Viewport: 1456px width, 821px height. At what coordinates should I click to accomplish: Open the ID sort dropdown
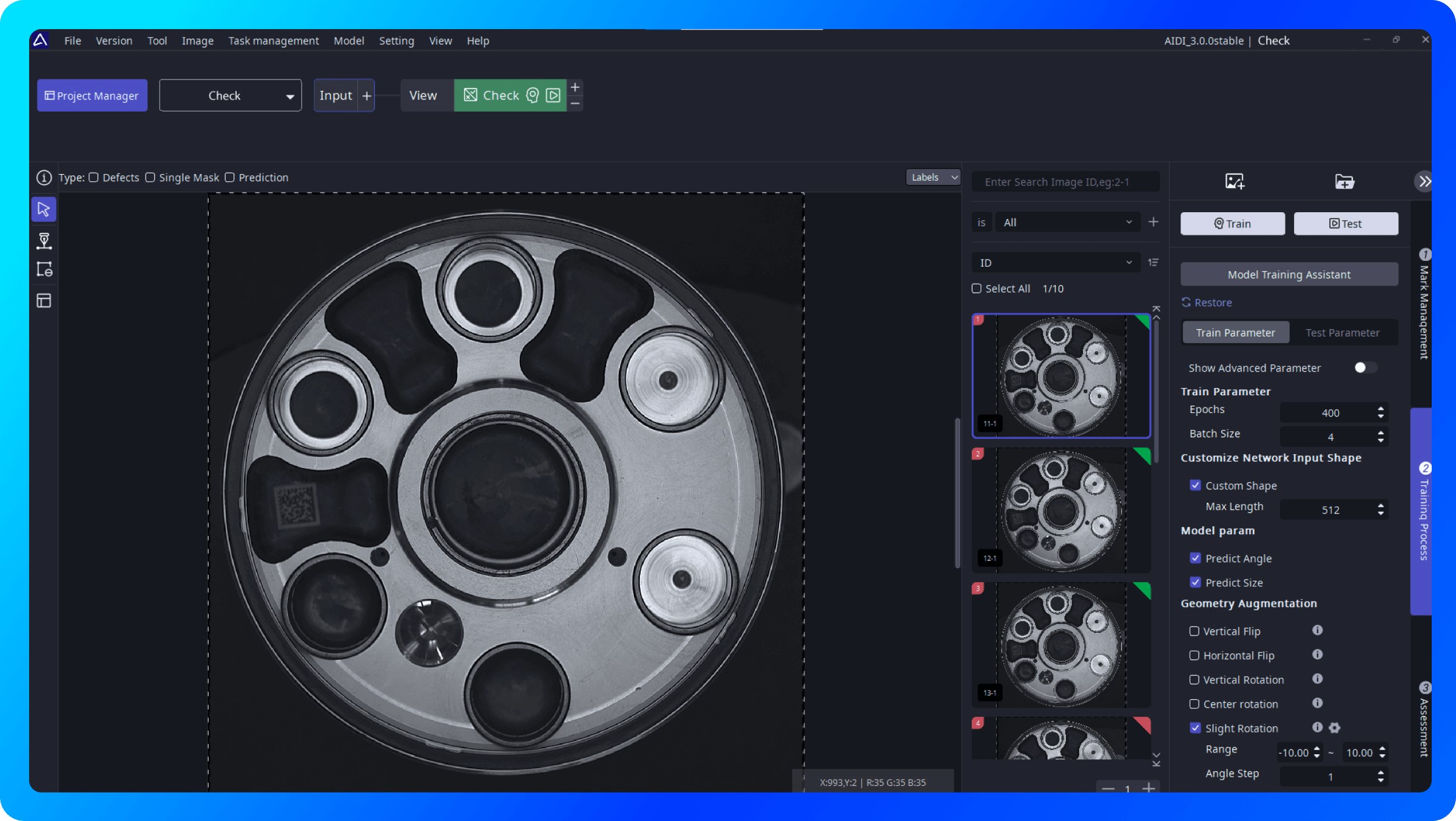(x=1056, y=263)
